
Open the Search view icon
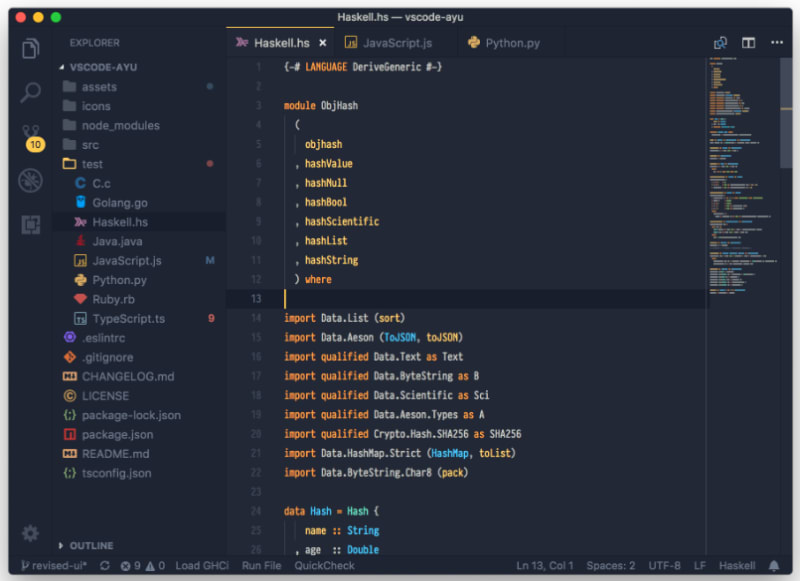tap(31, 92)
